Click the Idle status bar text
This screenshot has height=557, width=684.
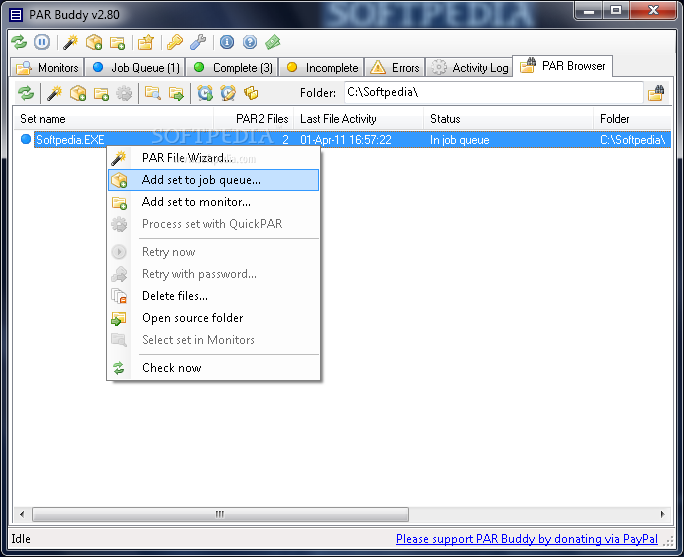click(x=21, y=539)
